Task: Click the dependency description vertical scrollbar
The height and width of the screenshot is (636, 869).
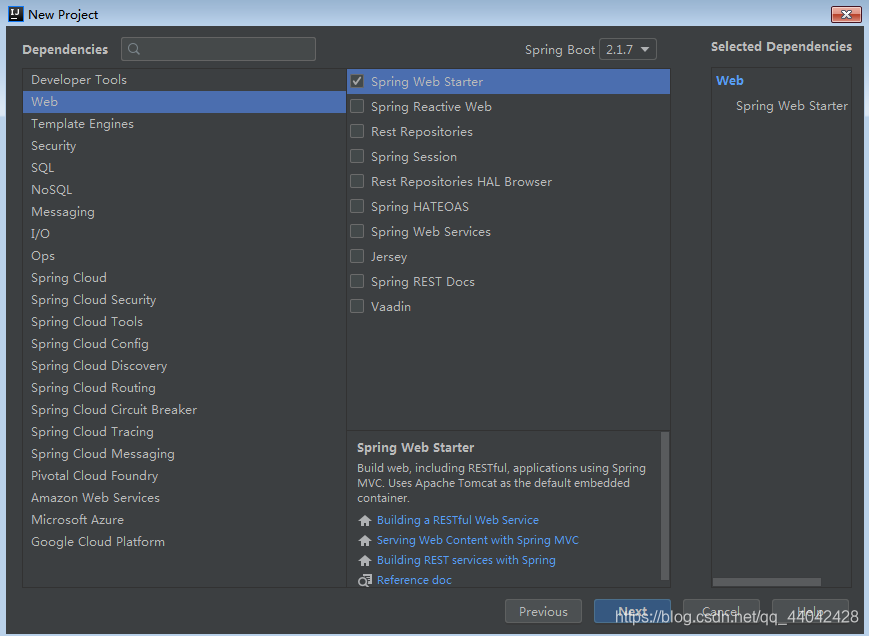Action: tap(665, 506)
